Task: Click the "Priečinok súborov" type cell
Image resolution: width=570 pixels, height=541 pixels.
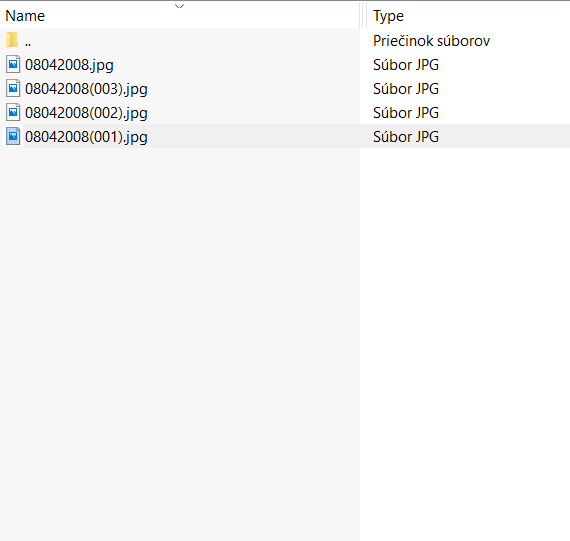Action: coord(431,41)
